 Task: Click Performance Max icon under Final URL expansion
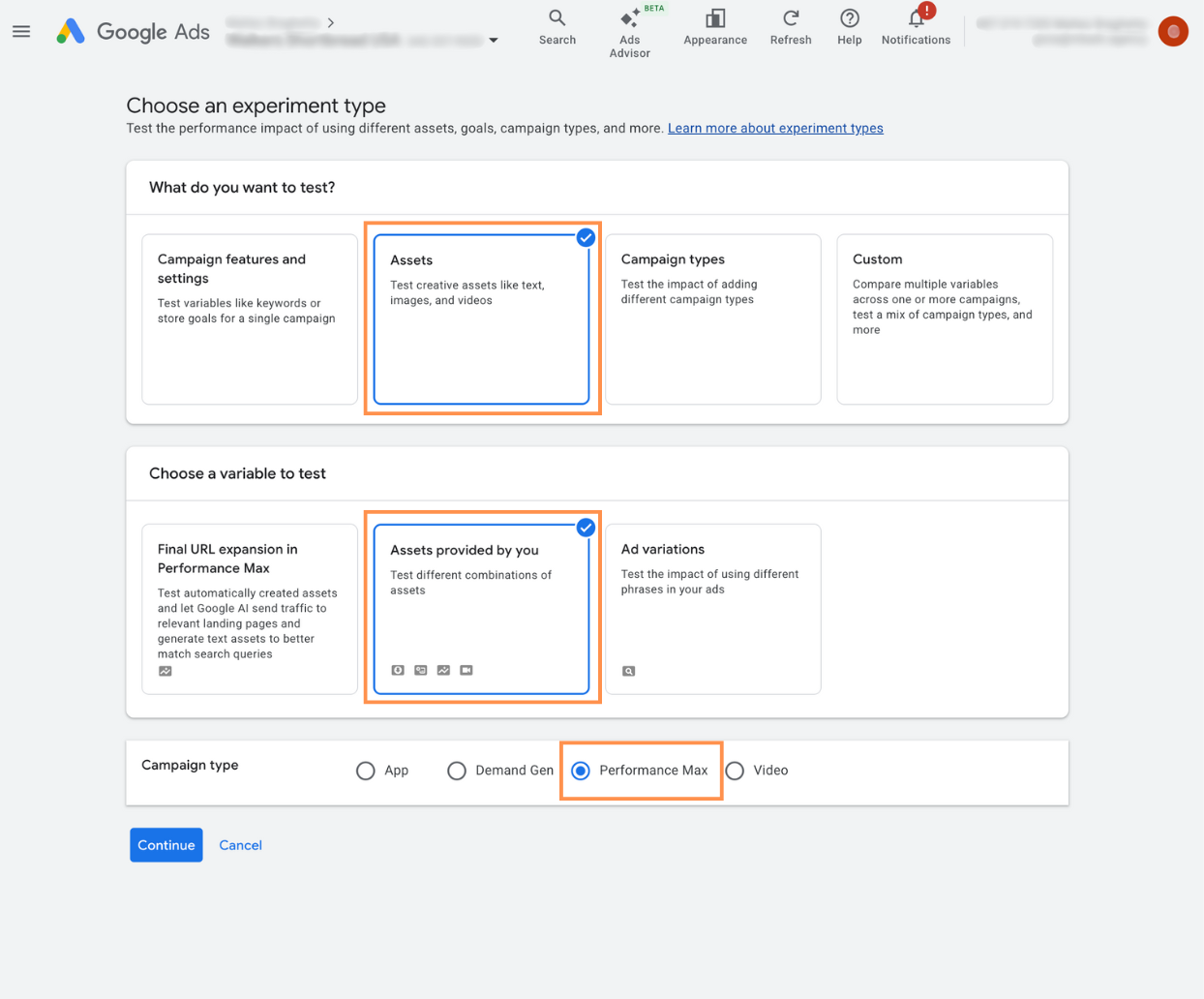[166, 671]
